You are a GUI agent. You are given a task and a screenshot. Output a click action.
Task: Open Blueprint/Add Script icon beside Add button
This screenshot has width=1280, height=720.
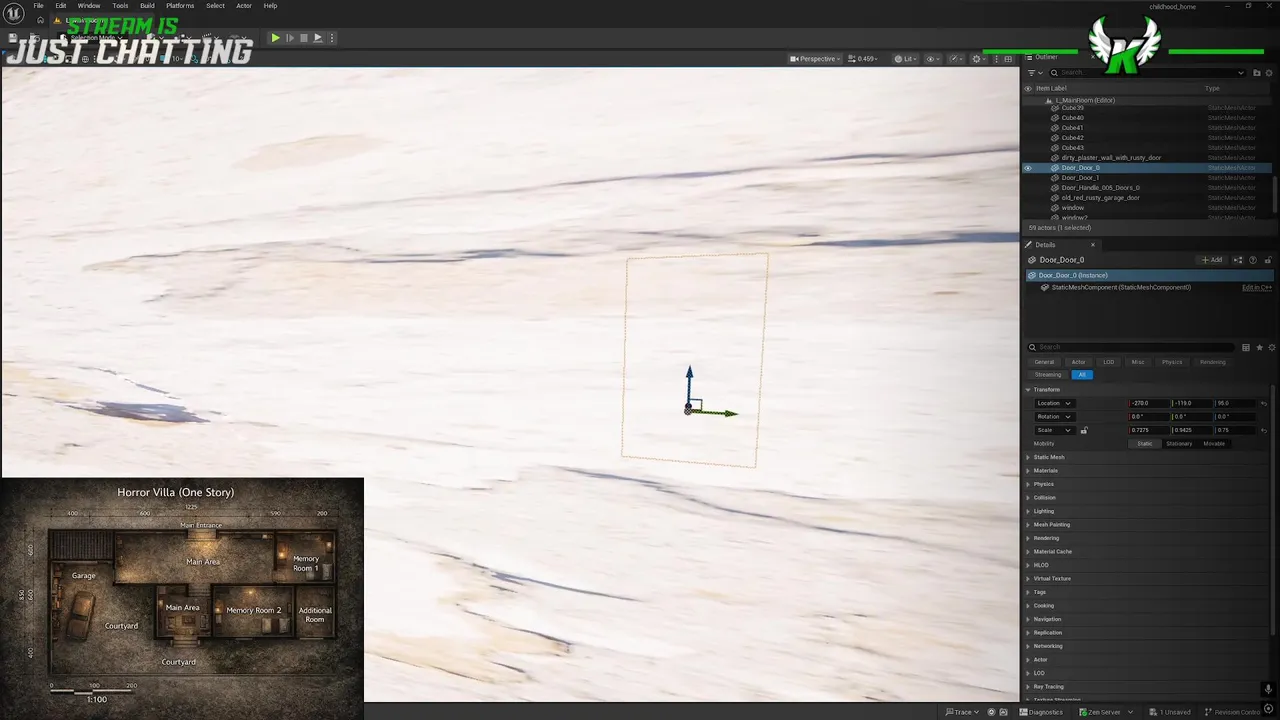[x=1239, y=260]
